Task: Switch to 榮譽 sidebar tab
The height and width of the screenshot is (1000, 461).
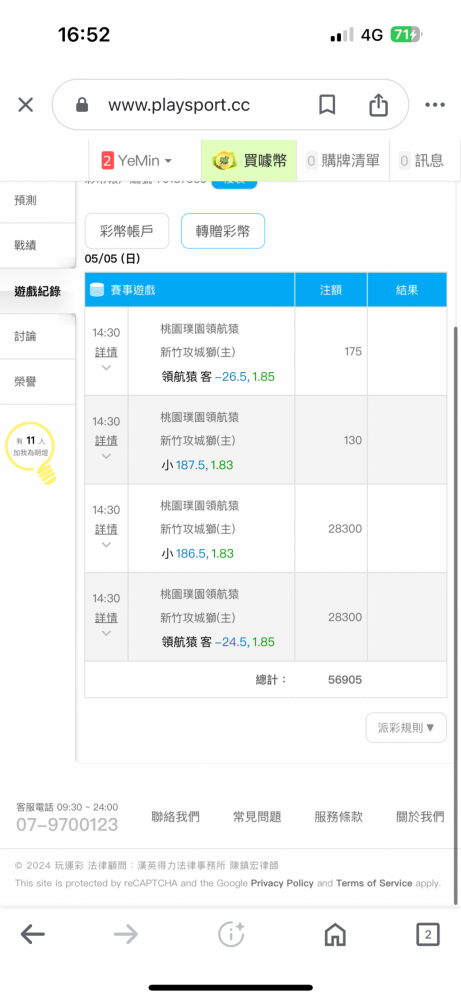Action: [38, 381]
